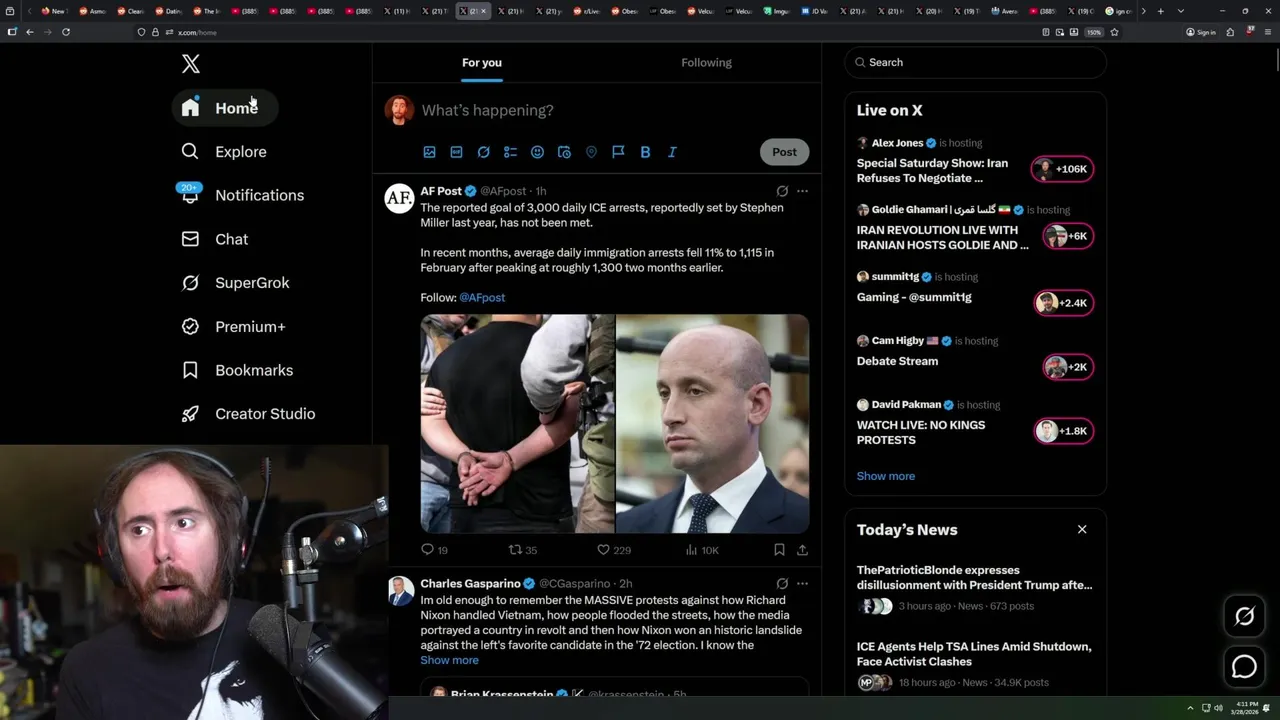Toggle italic text formatting in composer
Screen dimensions: 1280x720
click(x=672, y=152)
